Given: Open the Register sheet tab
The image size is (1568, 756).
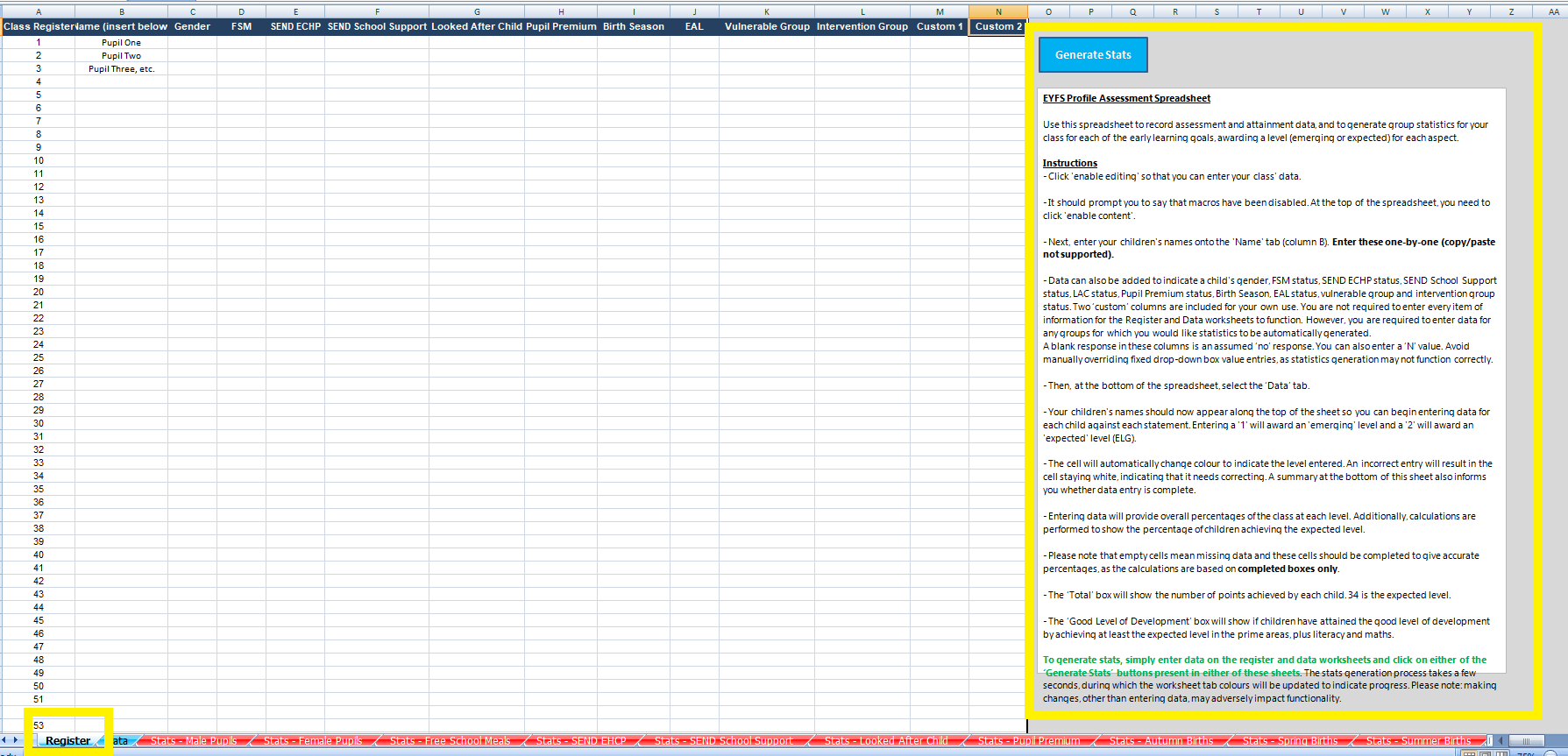Looking at the screenshot, I should pos(67,741).
